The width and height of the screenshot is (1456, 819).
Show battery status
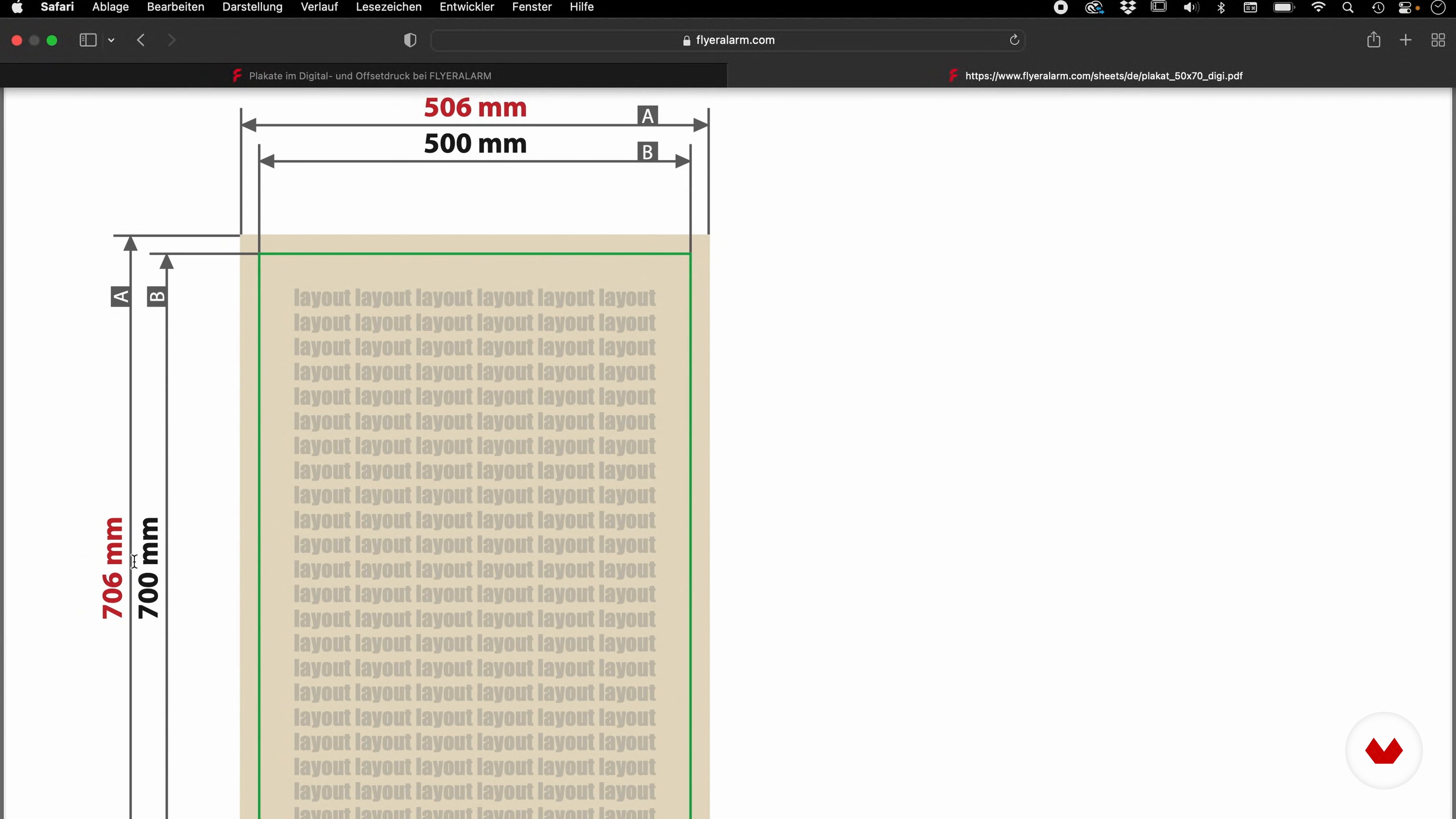[x=1283, y=7]
